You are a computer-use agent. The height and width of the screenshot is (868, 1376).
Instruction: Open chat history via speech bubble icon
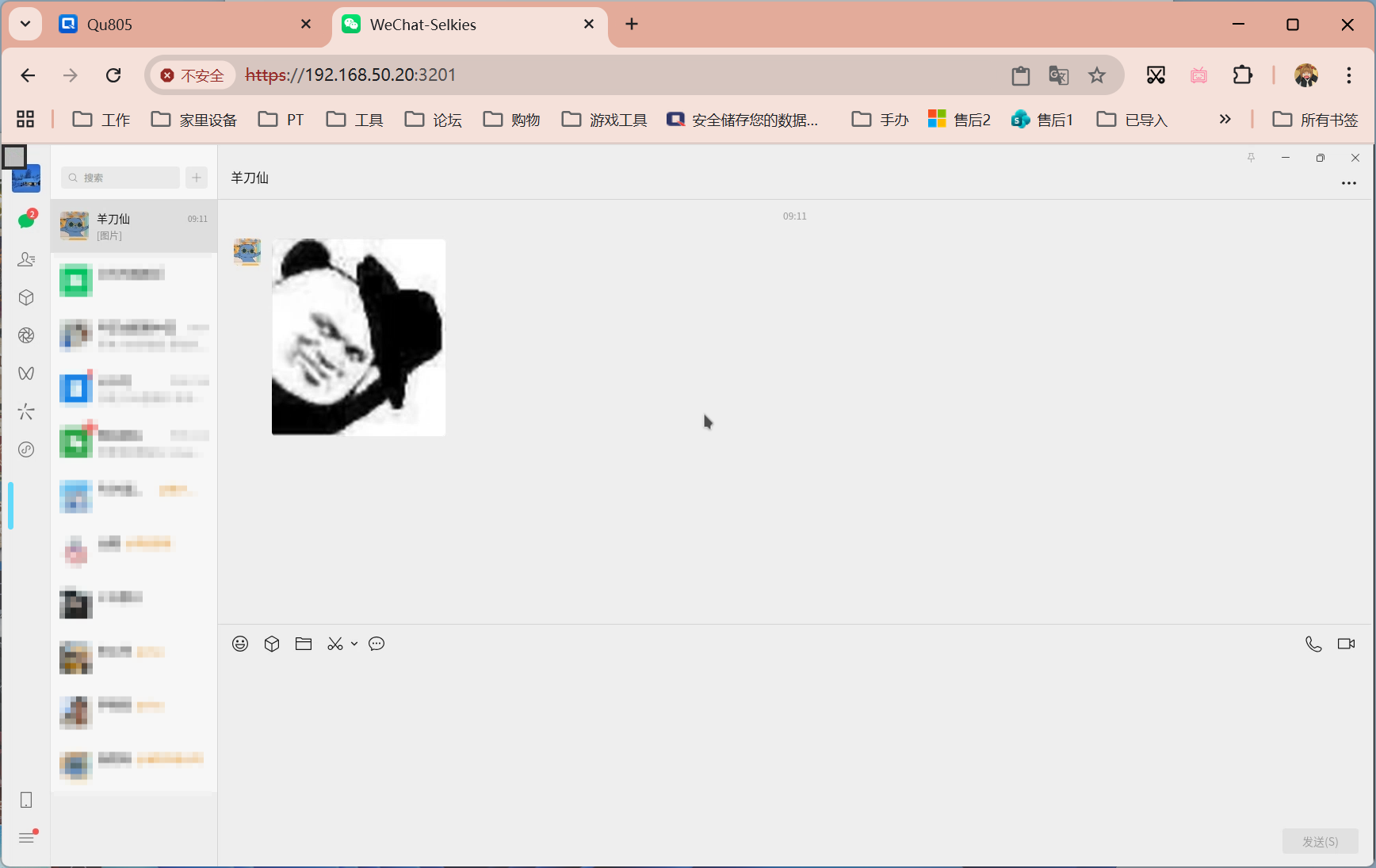pos(376,644)
